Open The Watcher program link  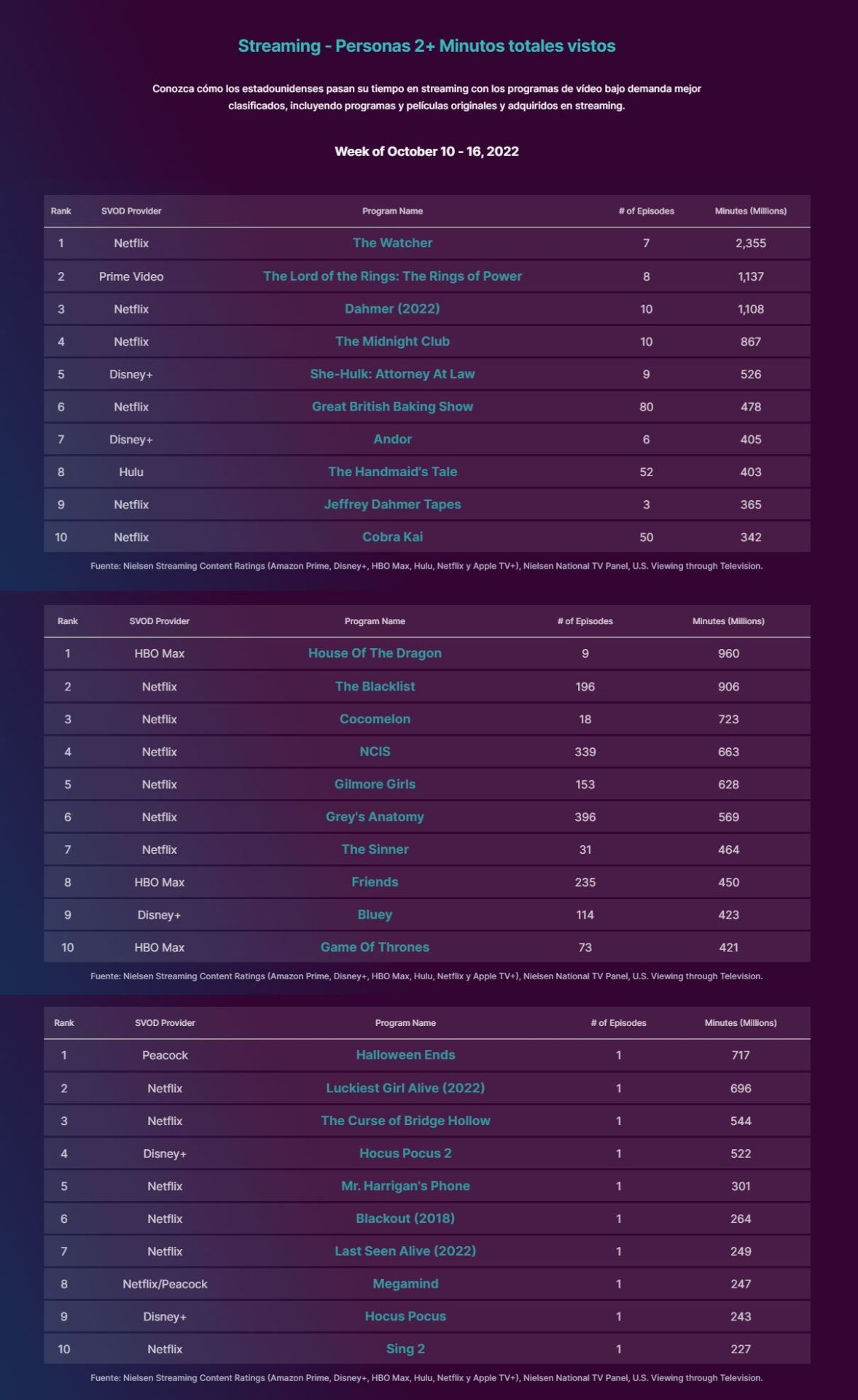[x=392, y=243]
